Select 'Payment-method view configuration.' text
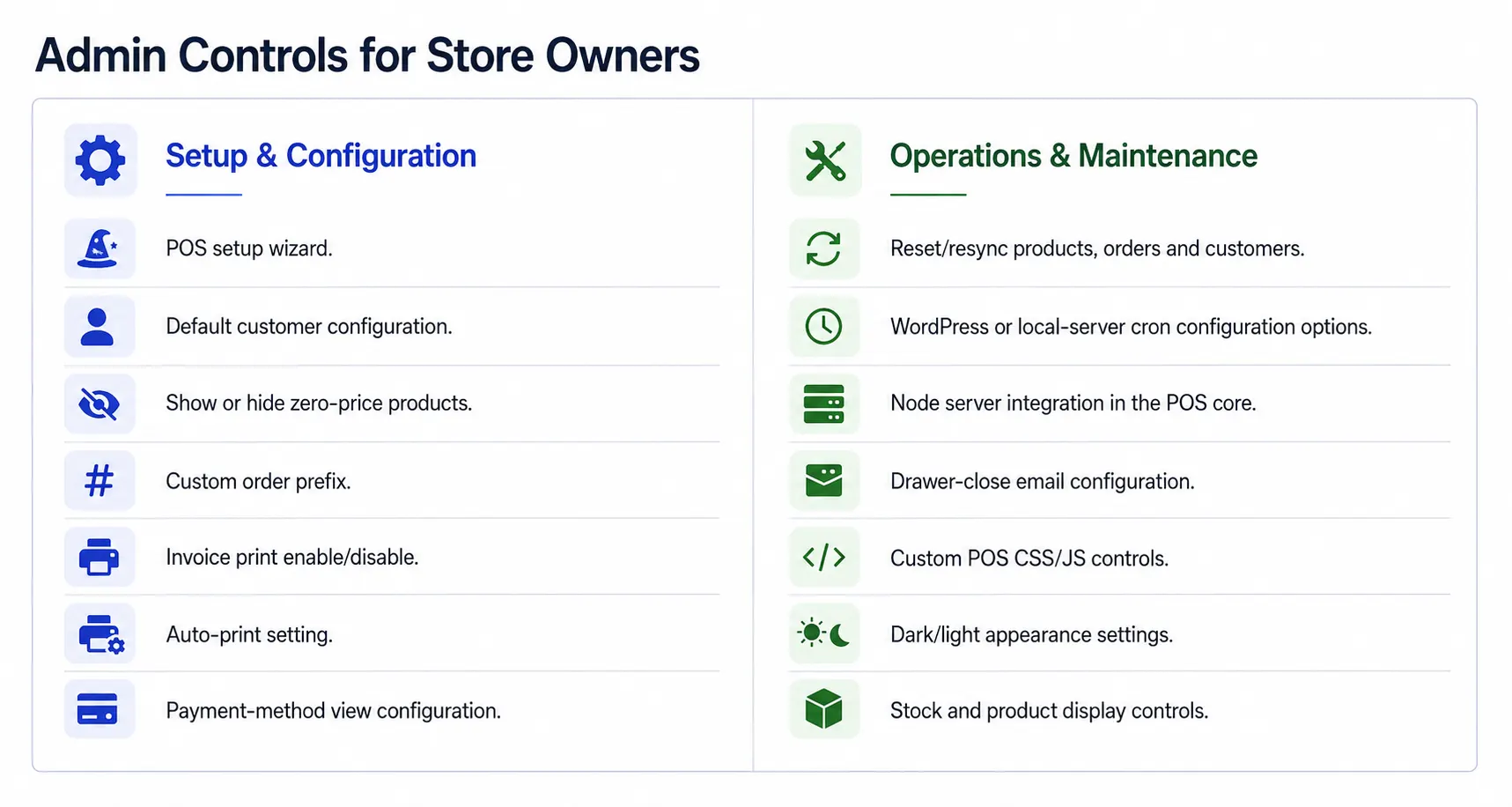Image resolution: width=1512 pixels, height=807 pixels. pos(333,711)
